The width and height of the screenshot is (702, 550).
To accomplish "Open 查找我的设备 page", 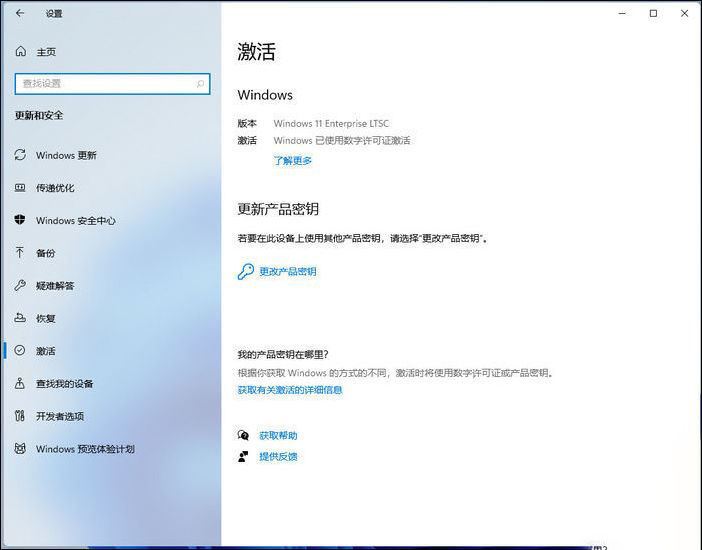I will (64, 383).
